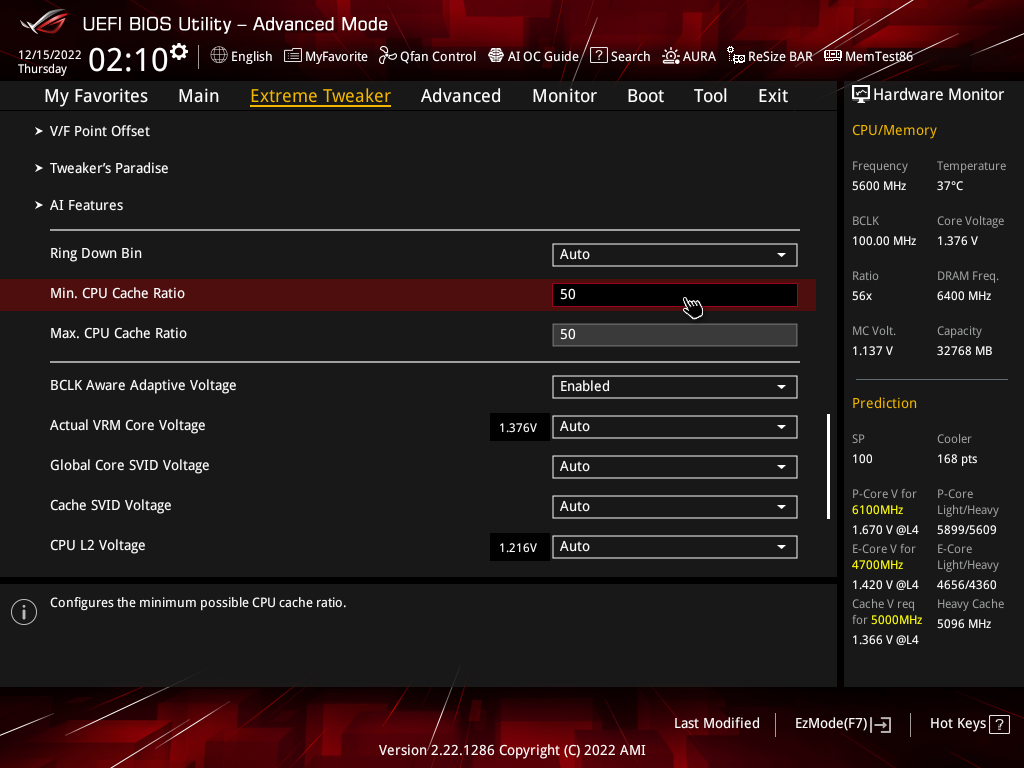Click the CPU/Memory section heading

[x=894, y=131]
